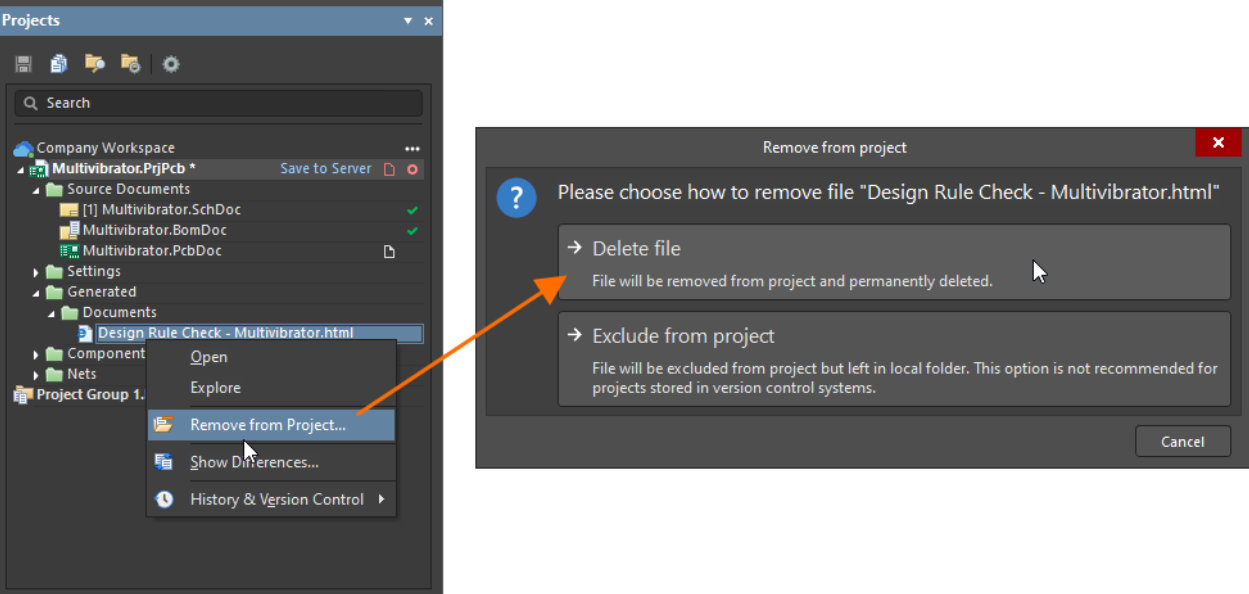This screenshot has width=1249, height=594.
Task: Click the Multivibrator.PcbDoc file icon
Action: click(x=69, y=251)
